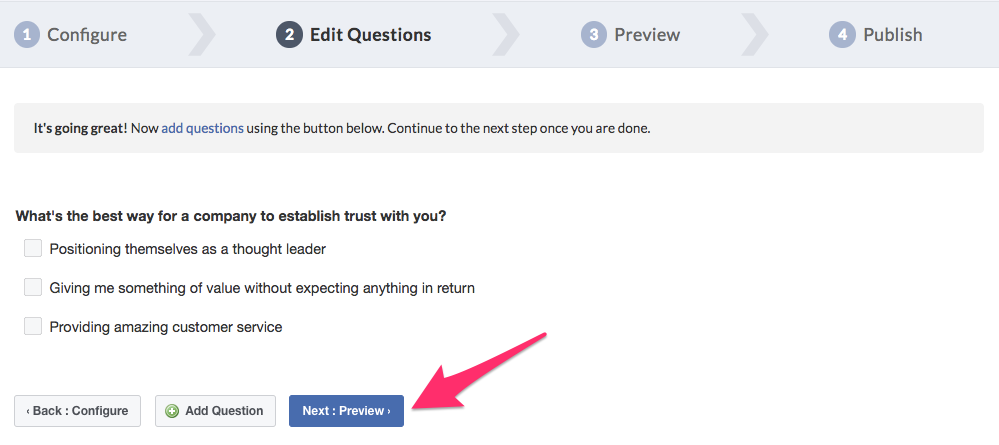Image resolution: width=999 pixels, height=445 pixels.
Task: Tick 'Giving me something of value' checkbox
Action: [x=33, y=288]
